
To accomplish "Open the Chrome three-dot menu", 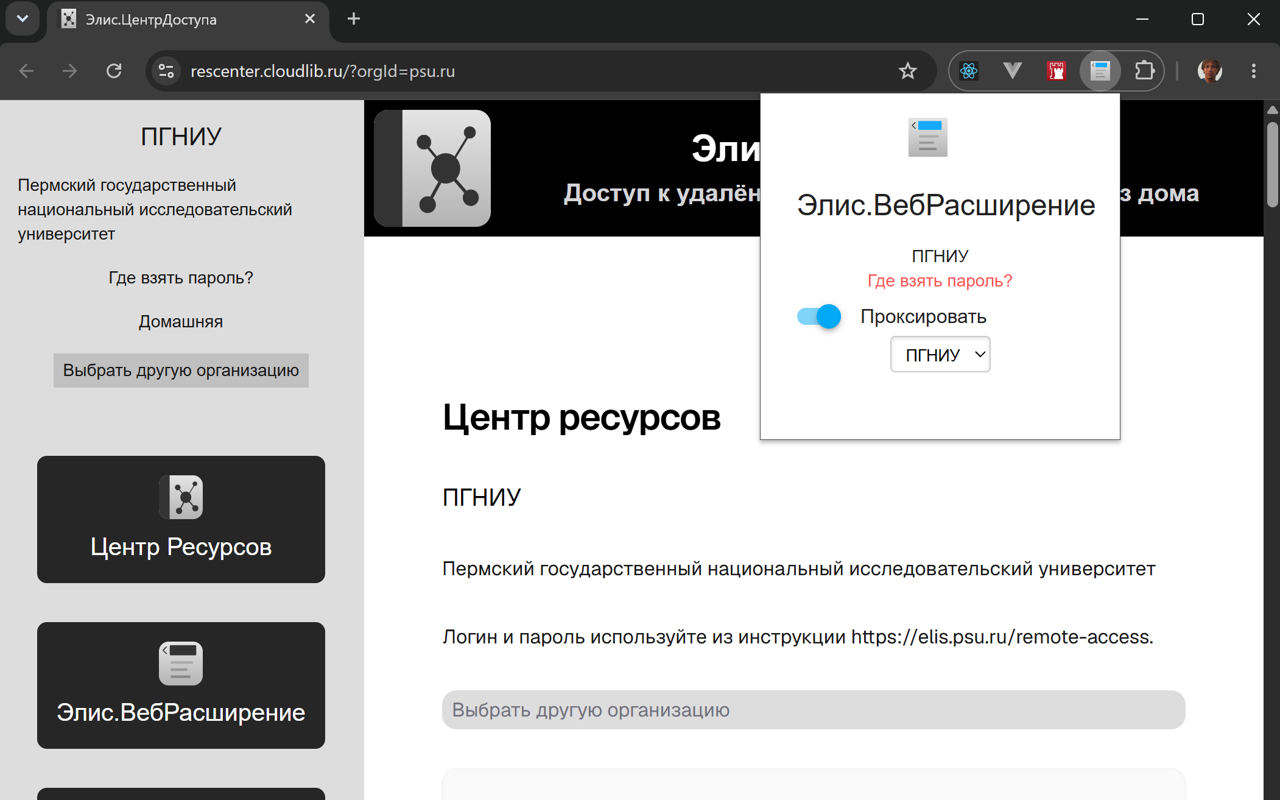I will (1254, 71).
